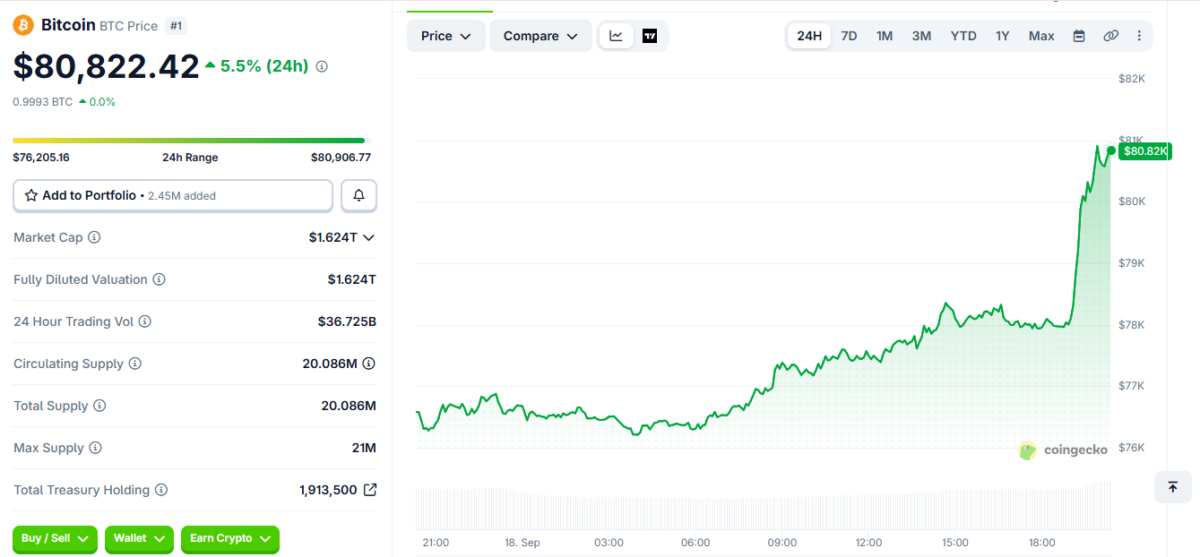This screenshot has width=1200, height=557.
Task: Select the Max time range tab
Action: (1042, 36)
